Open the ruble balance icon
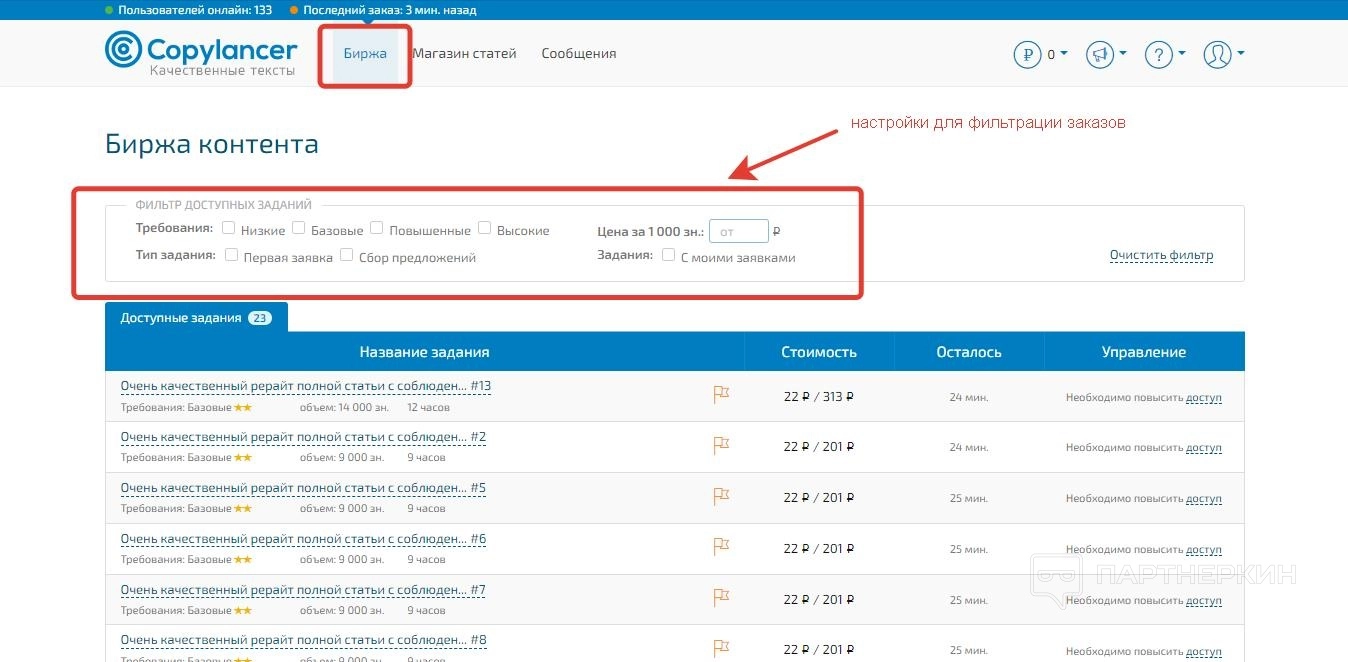 point(1027,54)
